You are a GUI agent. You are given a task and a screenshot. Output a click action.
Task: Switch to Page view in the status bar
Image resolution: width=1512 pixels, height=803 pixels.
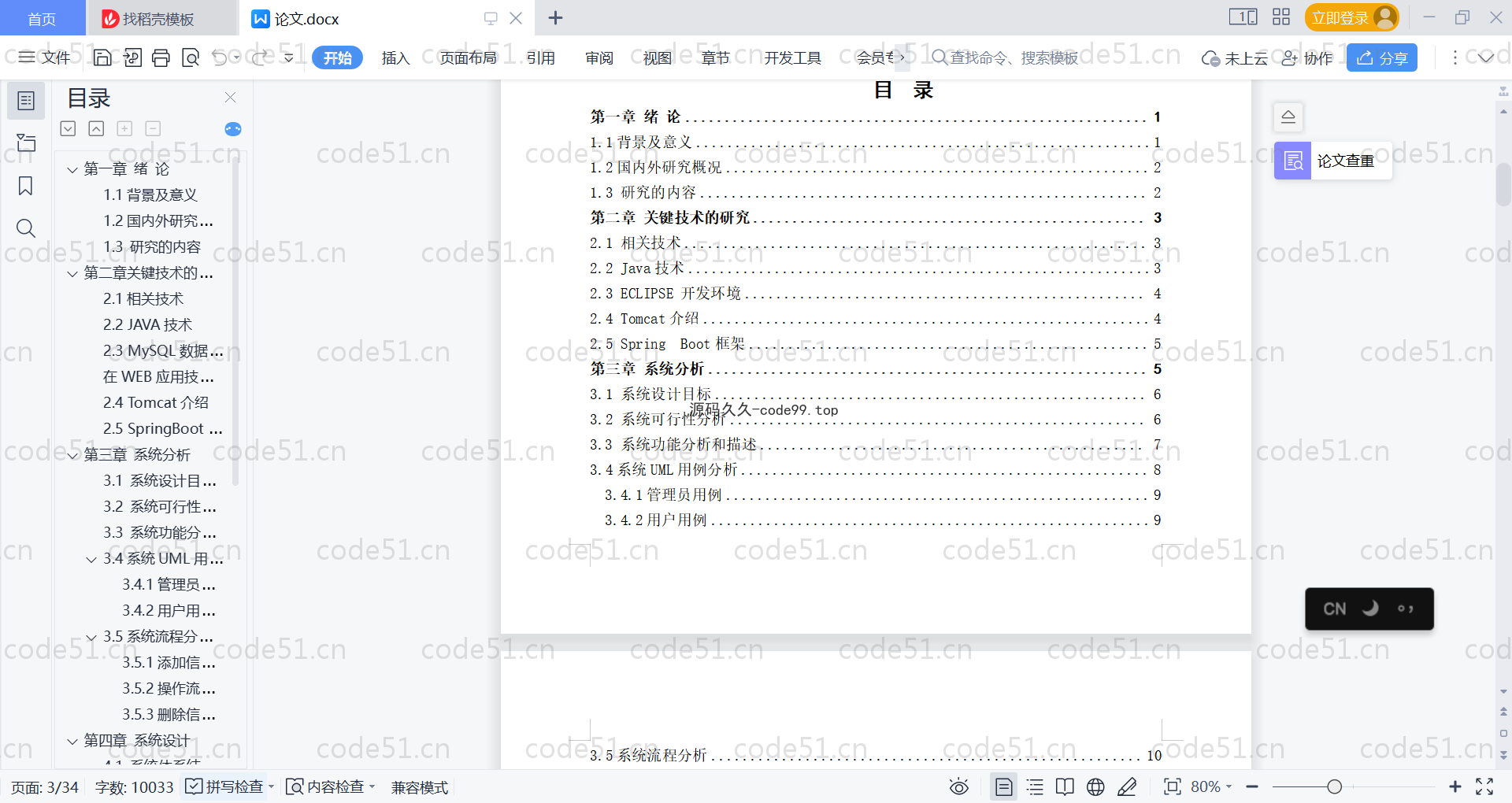pyautogui.click(x=1004, y=786)
